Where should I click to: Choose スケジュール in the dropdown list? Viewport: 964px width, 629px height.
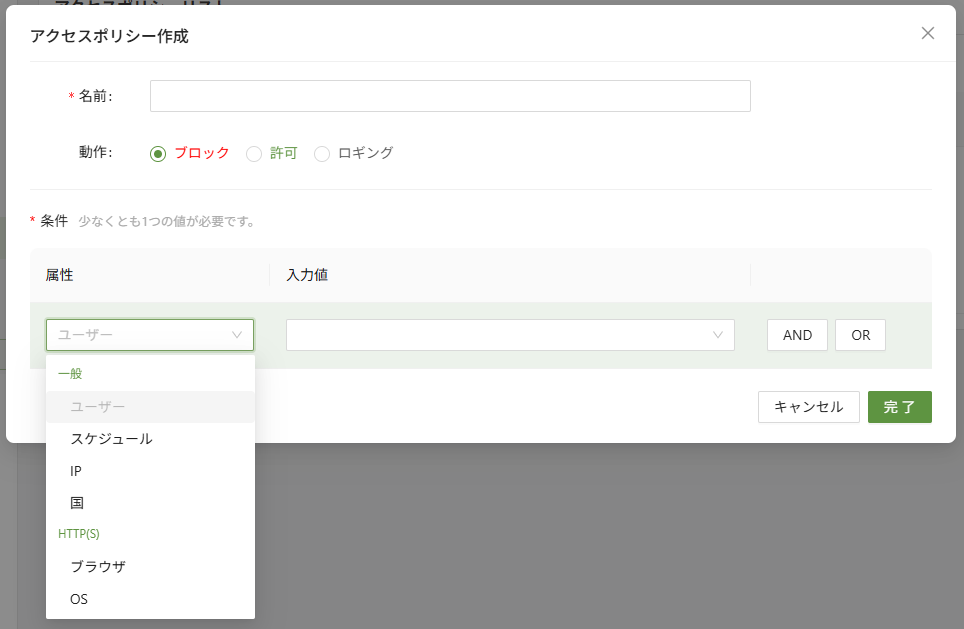tap(111, 439)
